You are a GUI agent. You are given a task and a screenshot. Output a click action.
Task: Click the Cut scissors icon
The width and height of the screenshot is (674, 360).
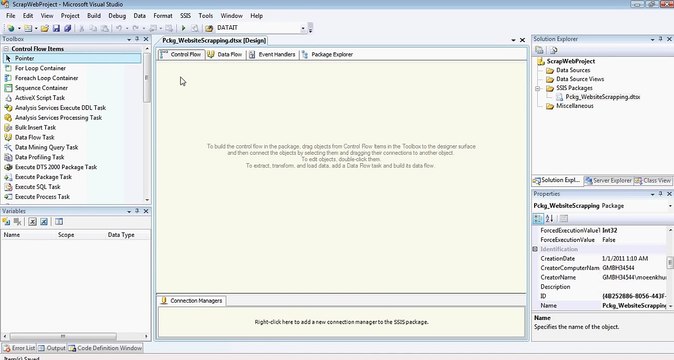coord(81,28)
